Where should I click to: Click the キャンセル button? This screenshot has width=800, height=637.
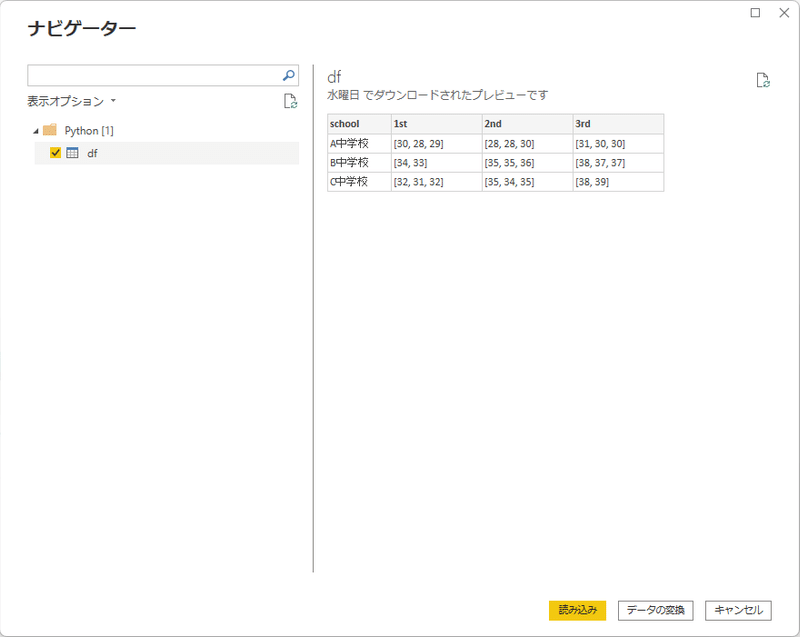click(738, 610)
